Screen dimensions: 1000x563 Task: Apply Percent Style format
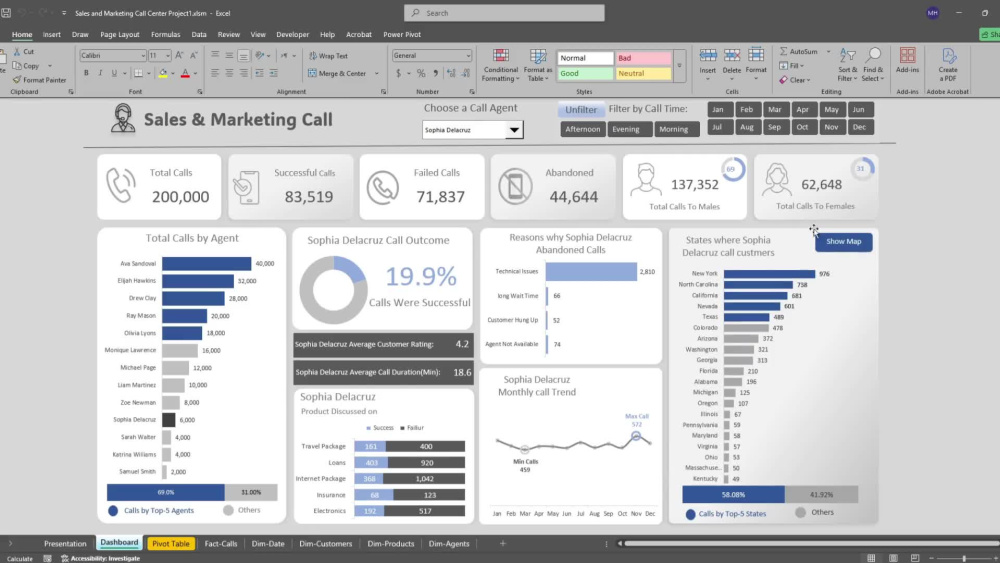(421, 73)
